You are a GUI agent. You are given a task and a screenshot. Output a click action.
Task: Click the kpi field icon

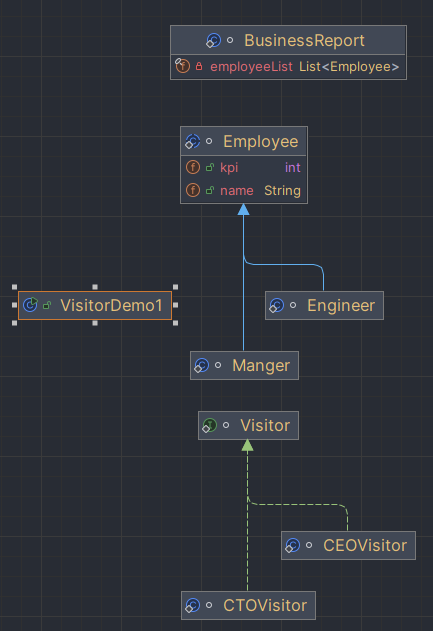tap(193, 167)
